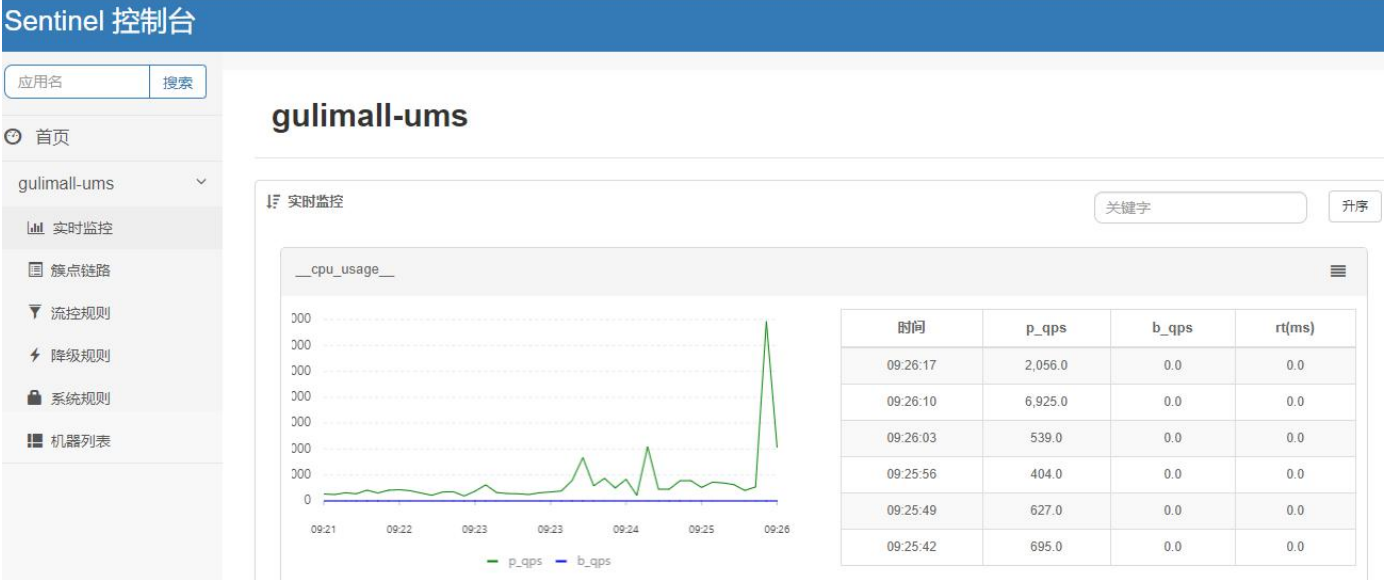
Task: Click the dashboard icon beside 首页
Action: pos(13,137)
